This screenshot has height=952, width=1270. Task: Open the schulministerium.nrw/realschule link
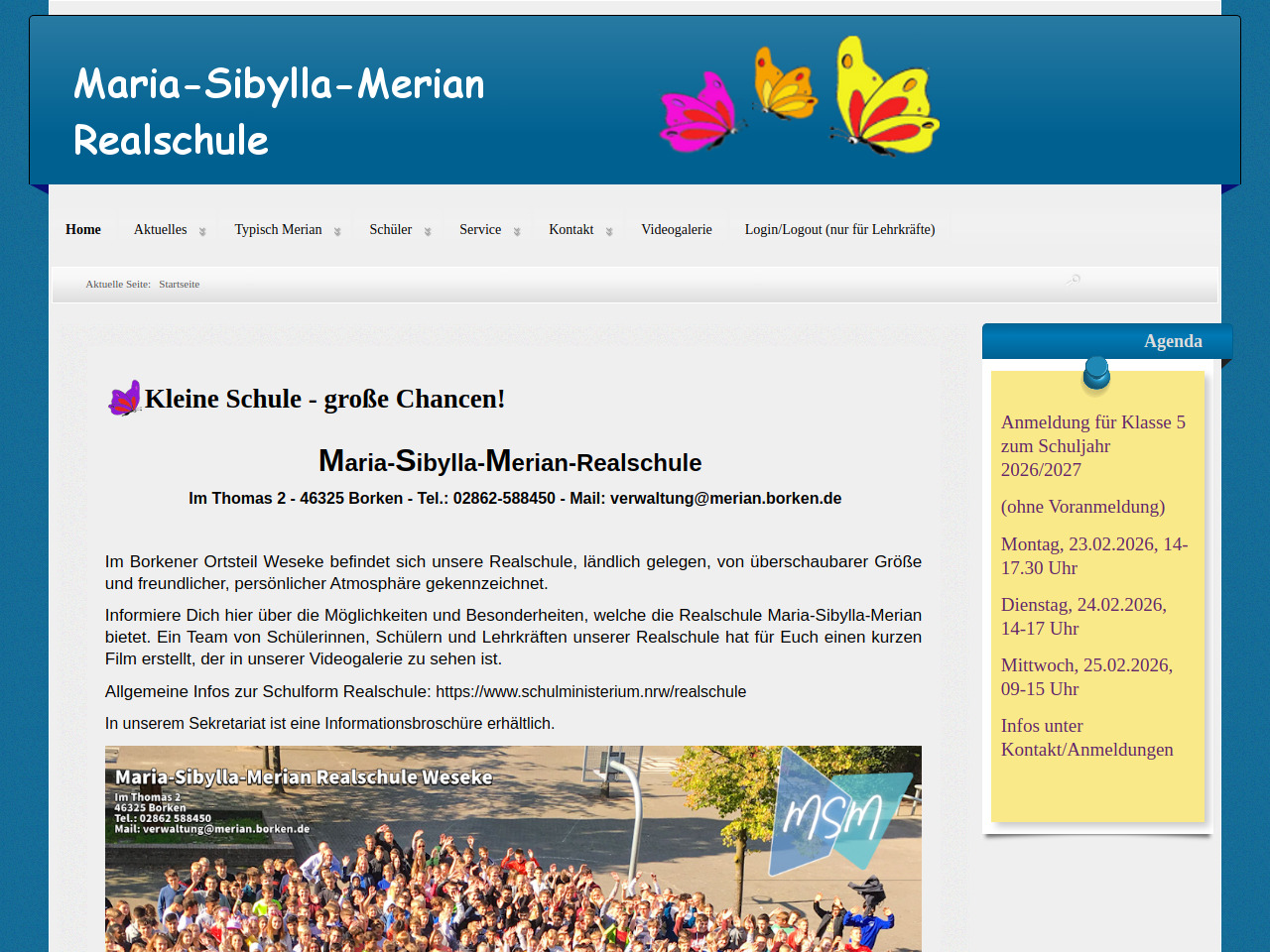[x=590, y=691]
